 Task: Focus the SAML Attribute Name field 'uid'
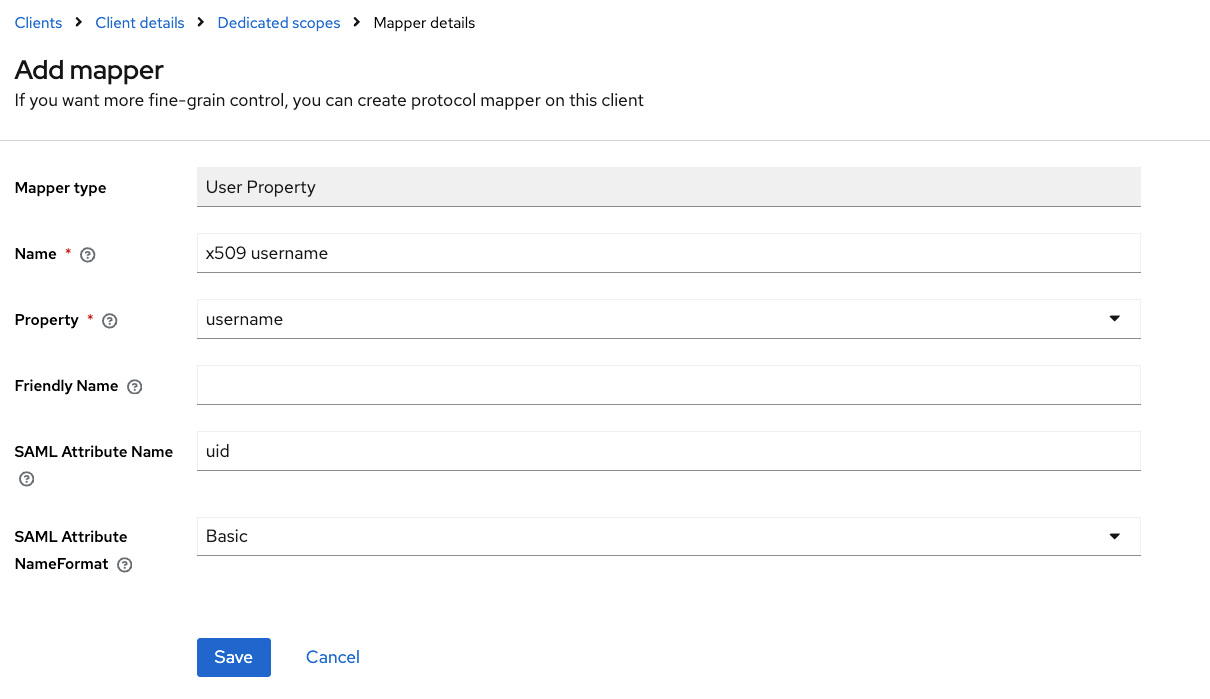point(668,451)
